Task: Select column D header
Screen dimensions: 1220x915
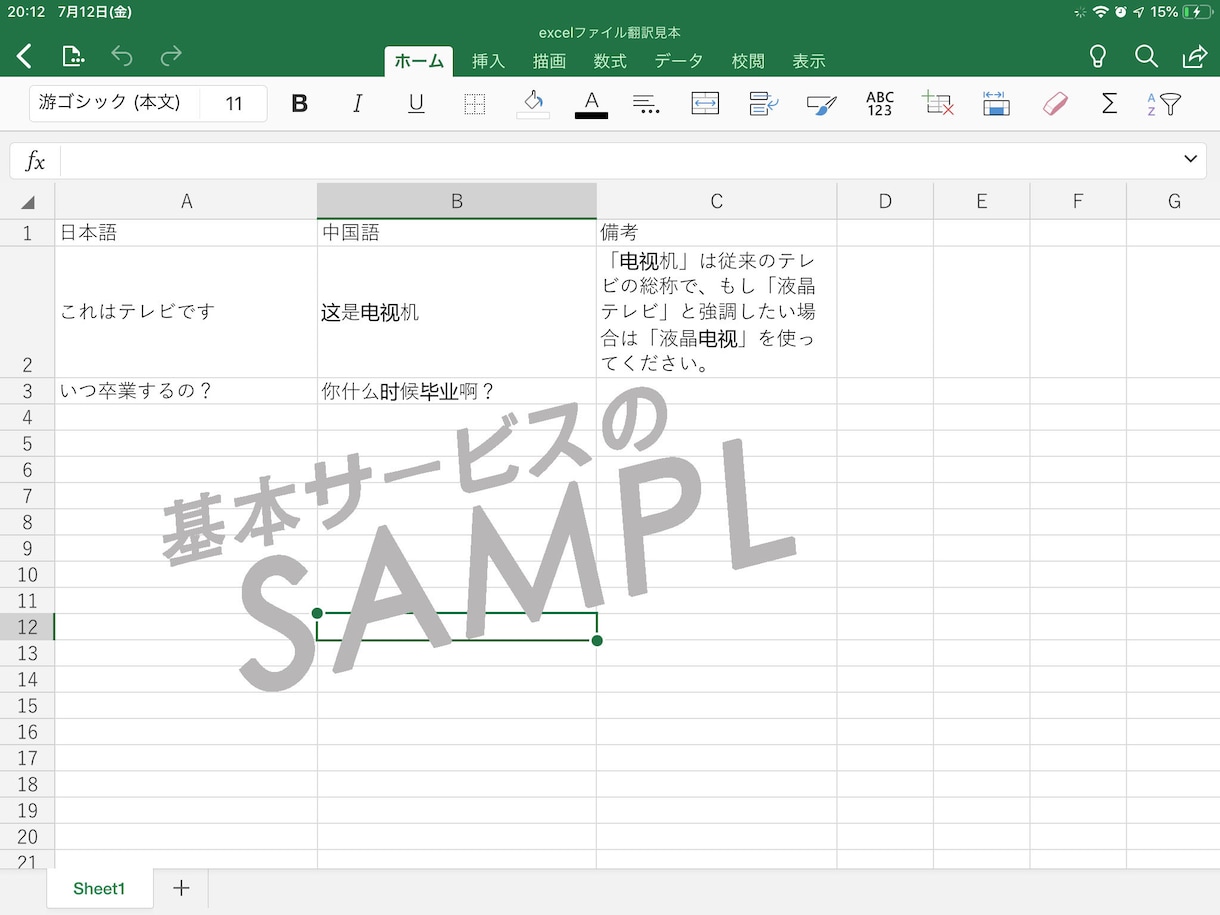Action: (x=885, y=201)
